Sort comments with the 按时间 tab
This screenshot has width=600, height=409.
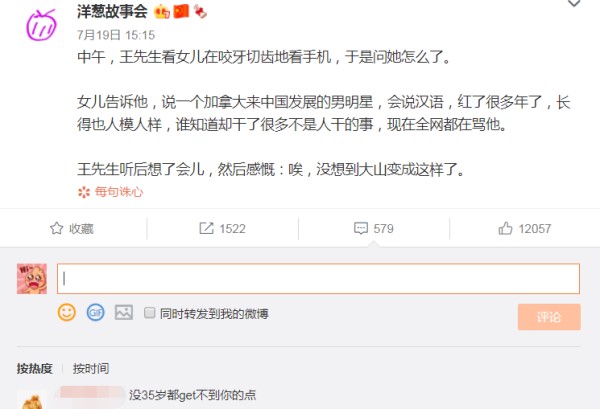point(91,368)
